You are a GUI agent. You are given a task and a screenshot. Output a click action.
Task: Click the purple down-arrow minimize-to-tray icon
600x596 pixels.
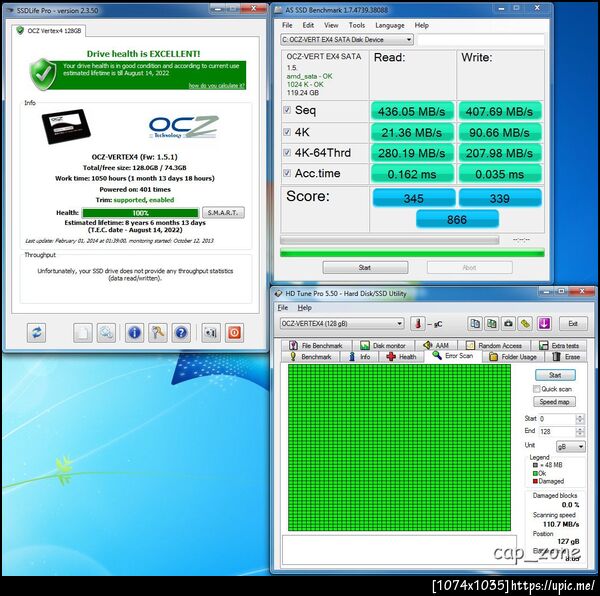(544, 324)
